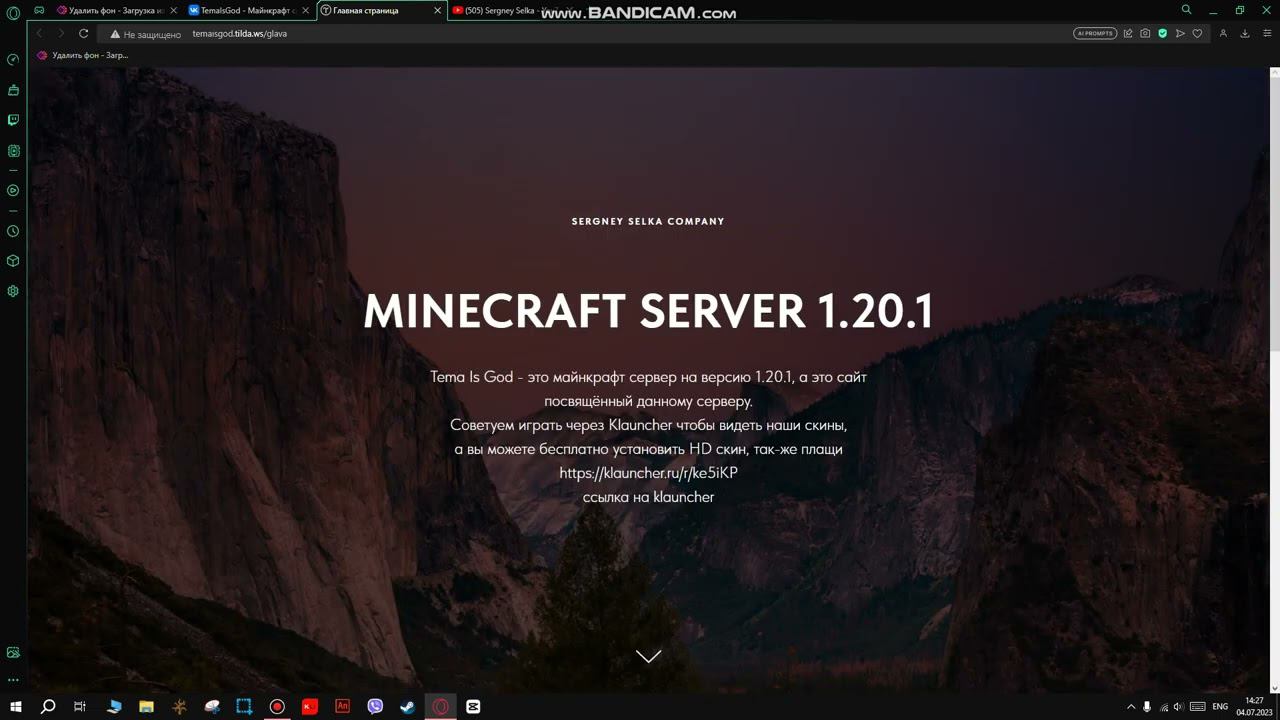Open the Twitch panel in the sidebar
Image resolution: width=1280 pixels, height=720 pixels.
click(x=13, y=120)
